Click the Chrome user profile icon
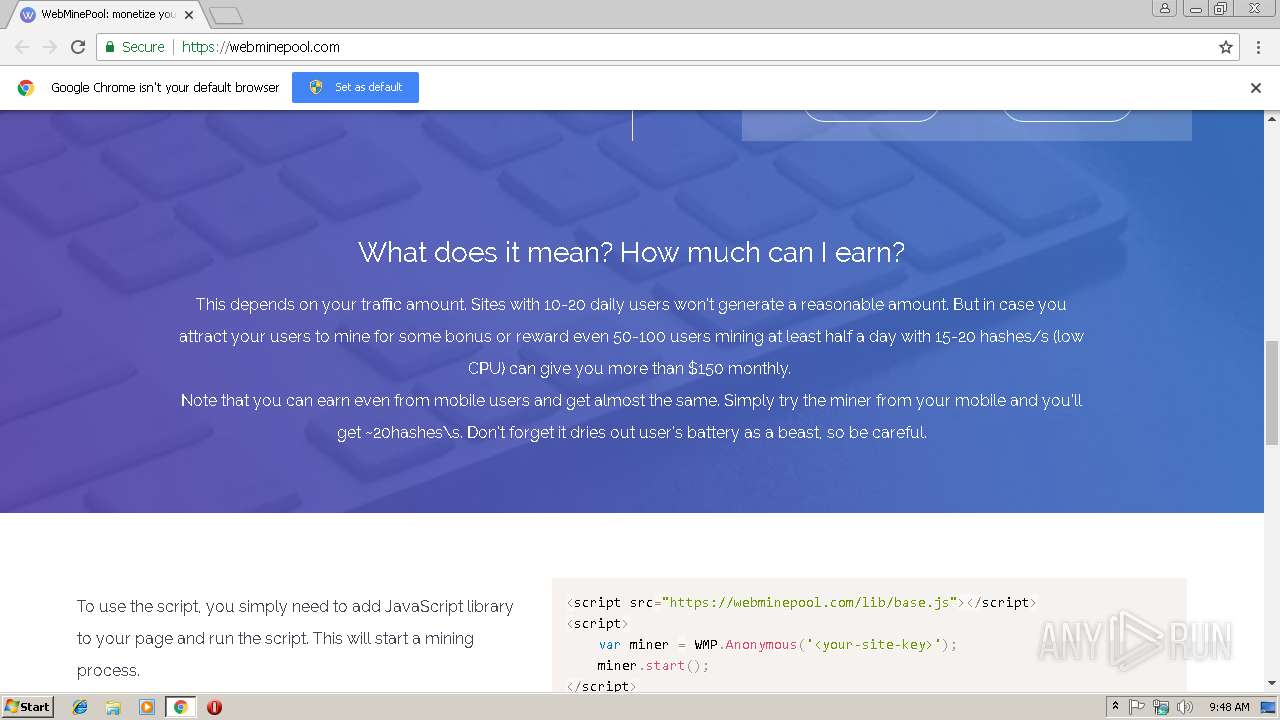Viewport: 1280px width, 720px height. tap(1165, 8)
